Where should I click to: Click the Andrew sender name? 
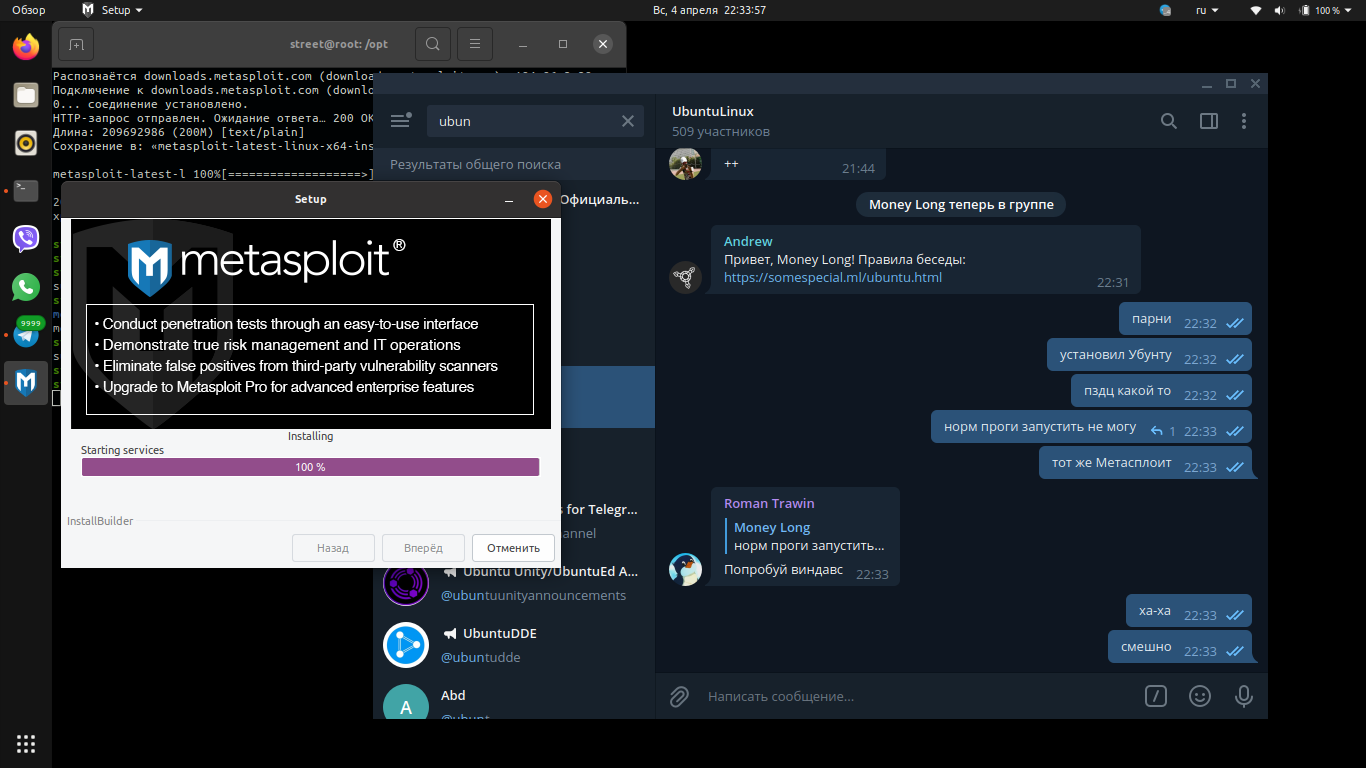748,241
